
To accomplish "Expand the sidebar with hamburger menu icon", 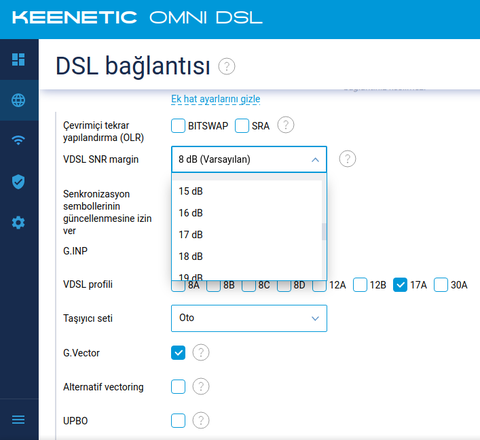I will point(18,420).
